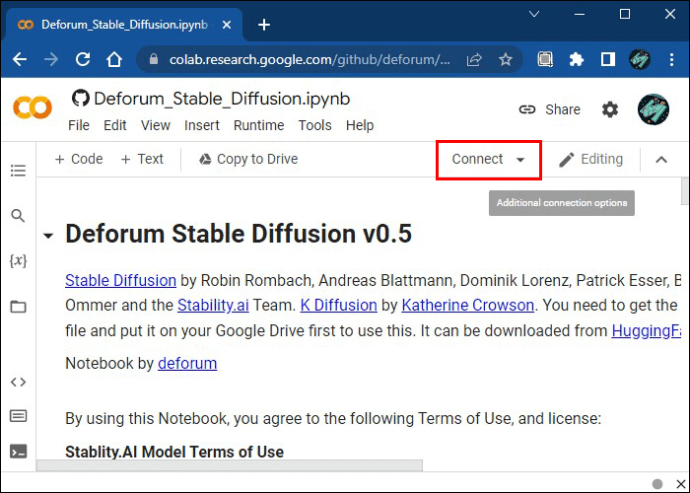This screenshot has height=493, width=690.
Task: Close the Deforum_Stable_Diffusion.ipynb tab
Action: 227,25
